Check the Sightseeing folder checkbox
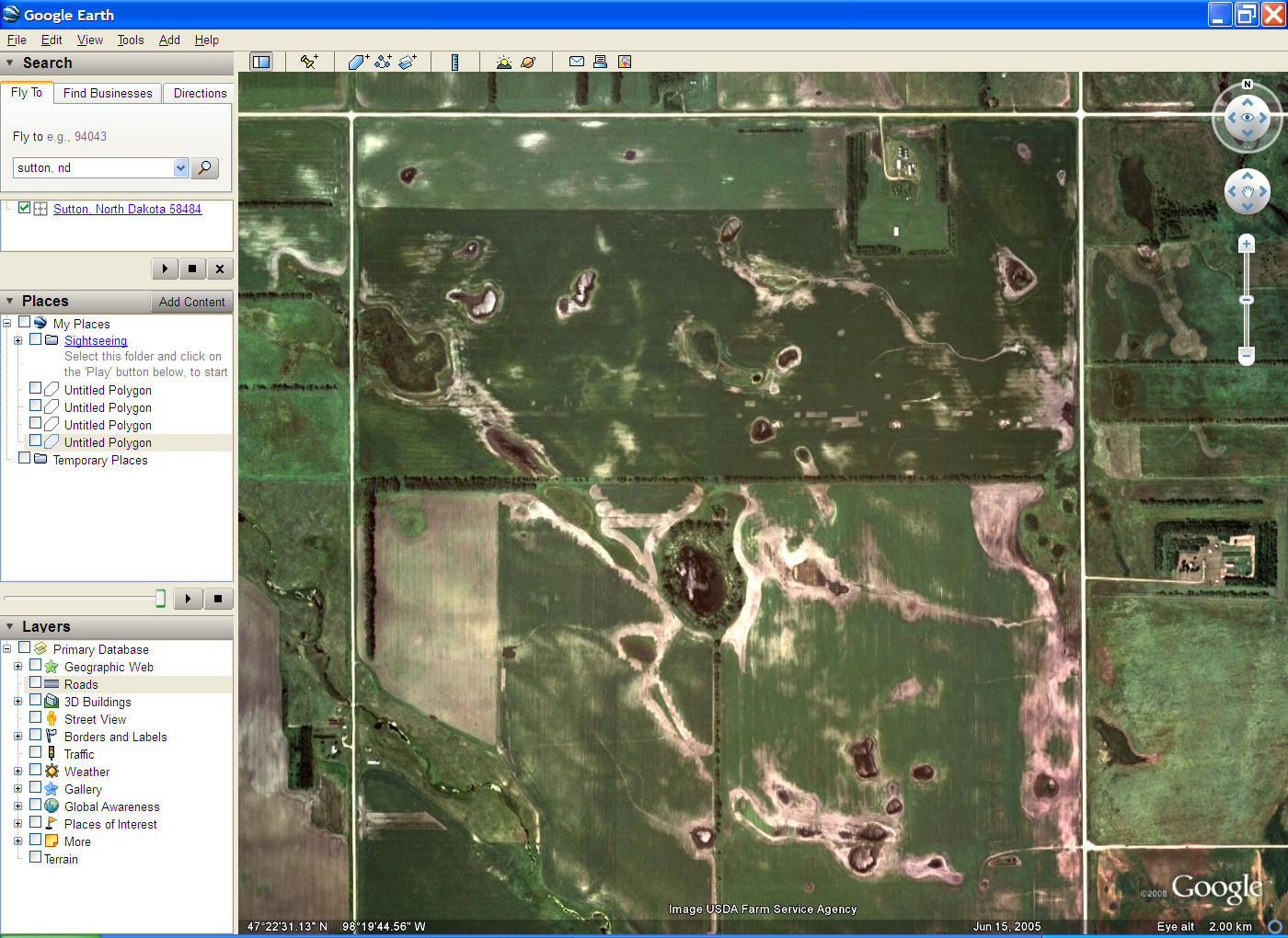The image size is (1288, 938). (x=36, y=339)
